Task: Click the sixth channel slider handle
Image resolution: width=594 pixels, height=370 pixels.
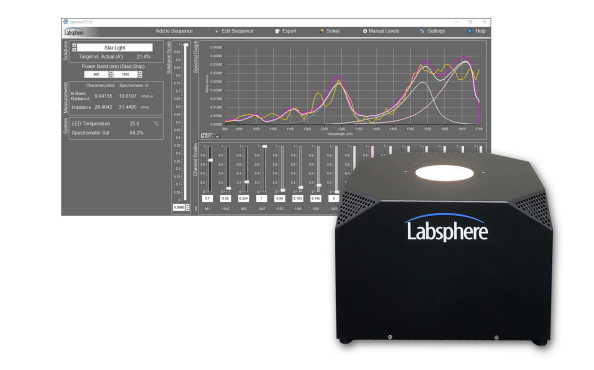Action: [x=301, y=187]
